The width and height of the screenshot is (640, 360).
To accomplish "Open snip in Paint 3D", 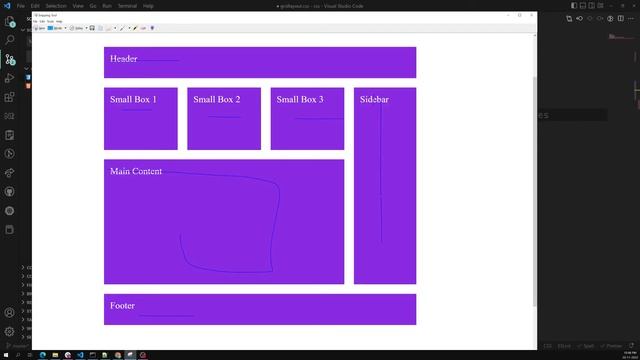I will (152, 28).
